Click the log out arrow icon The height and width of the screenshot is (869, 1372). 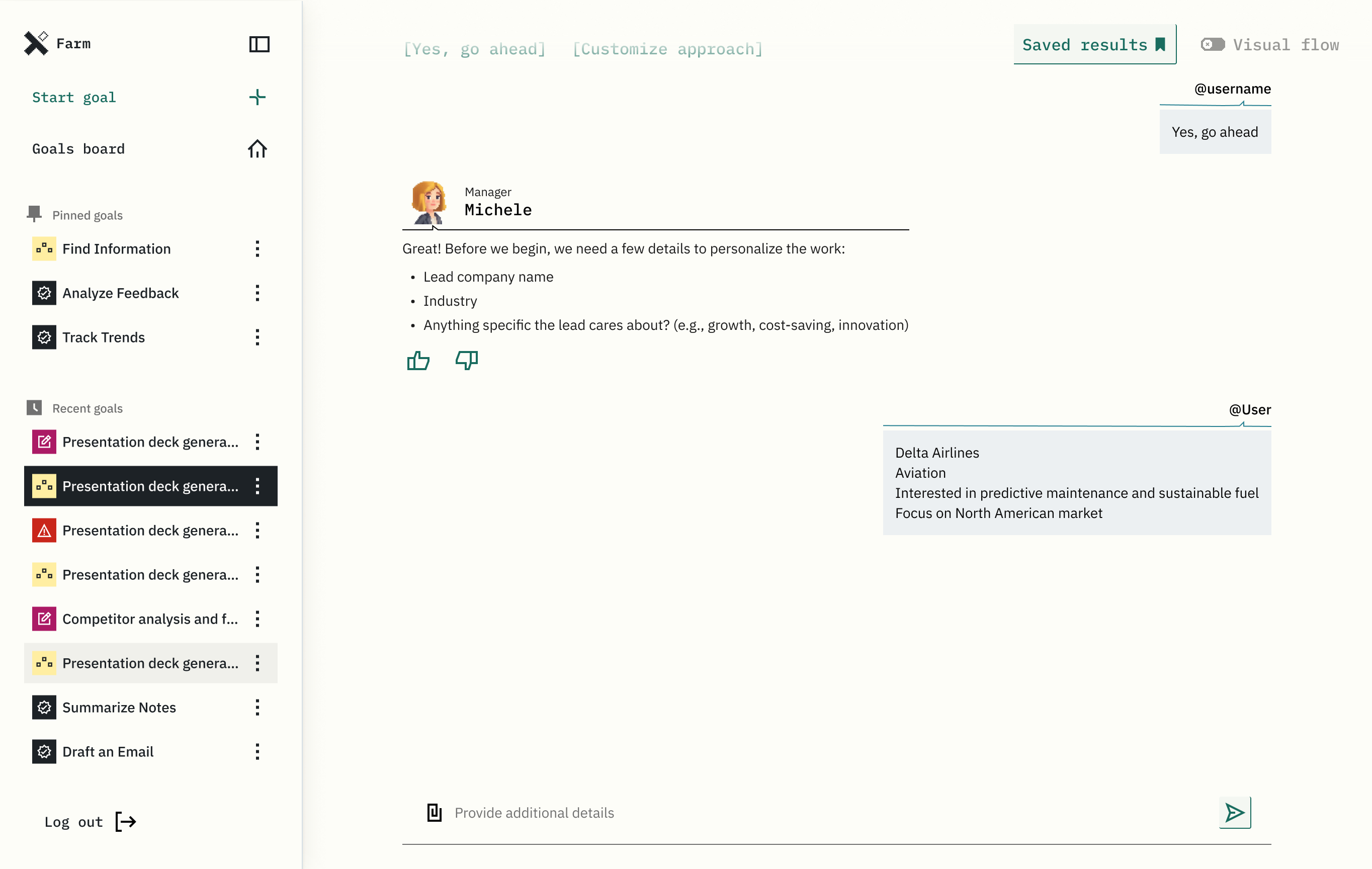(x=125, y=821)
